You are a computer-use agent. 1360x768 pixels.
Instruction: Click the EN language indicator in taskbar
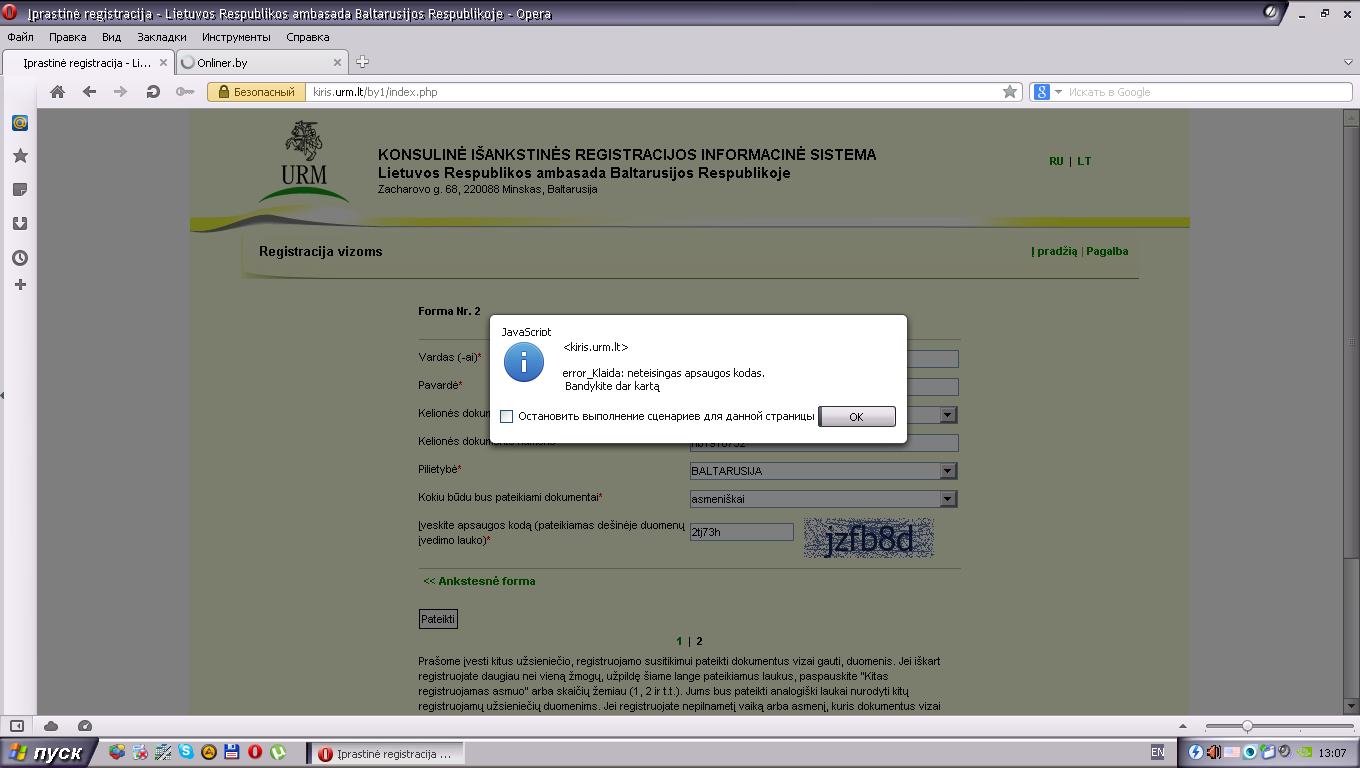(1158, 752)
